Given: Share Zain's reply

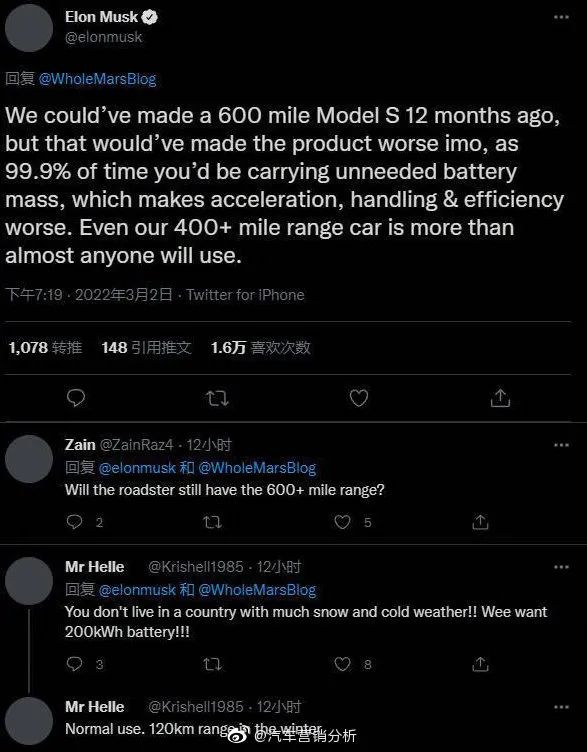Looking at the screenshot, I should [480, 521].
